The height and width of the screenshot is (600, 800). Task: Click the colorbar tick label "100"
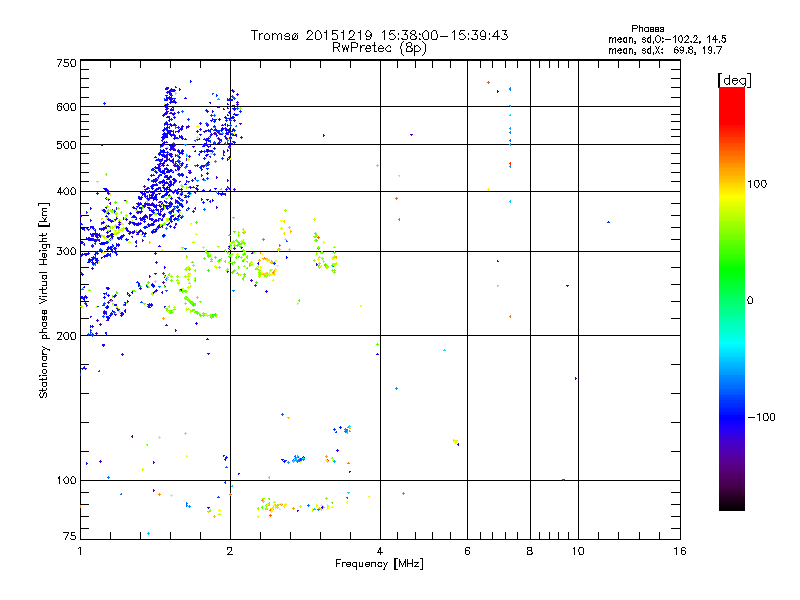757,184
